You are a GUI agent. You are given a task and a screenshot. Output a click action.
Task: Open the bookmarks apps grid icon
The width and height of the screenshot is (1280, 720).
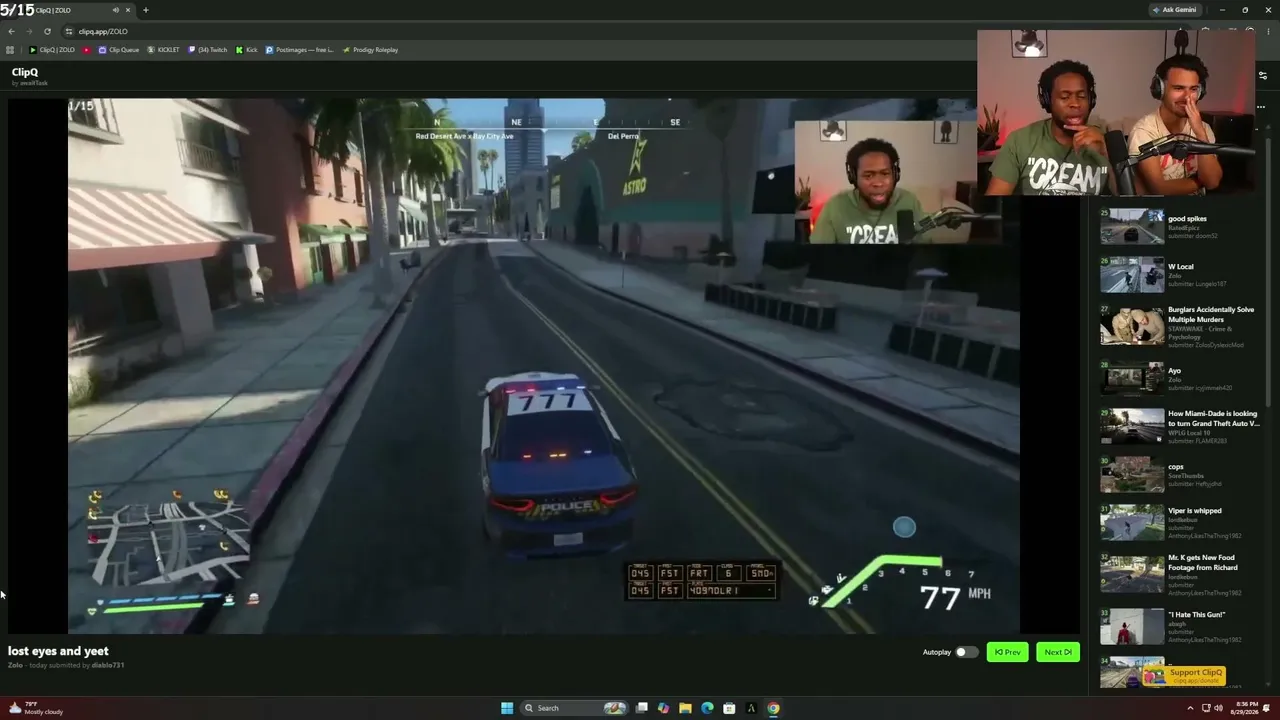coord(10,50)
